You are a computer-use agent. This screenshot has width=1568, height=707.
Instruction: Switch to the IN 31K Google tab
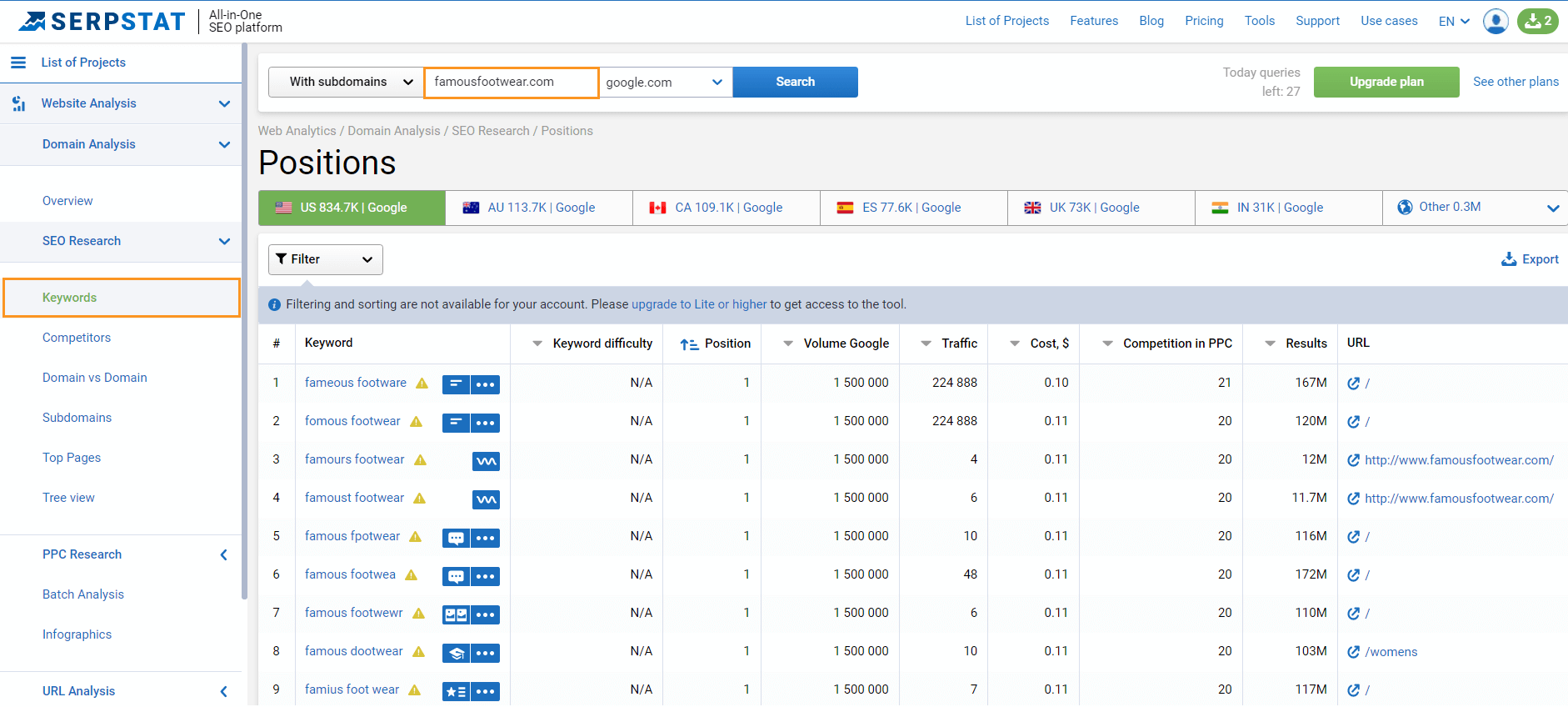click(1289, 208)
